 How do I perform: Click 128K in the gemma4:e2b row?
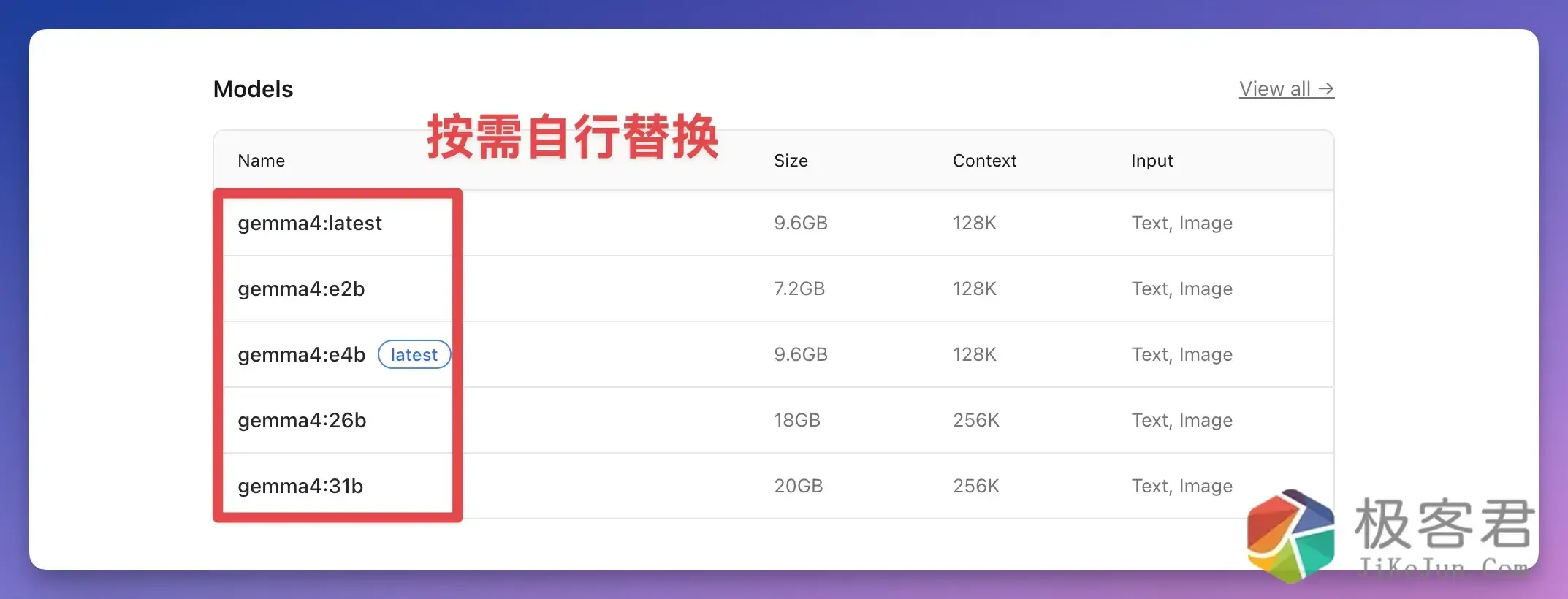point(975,289)
